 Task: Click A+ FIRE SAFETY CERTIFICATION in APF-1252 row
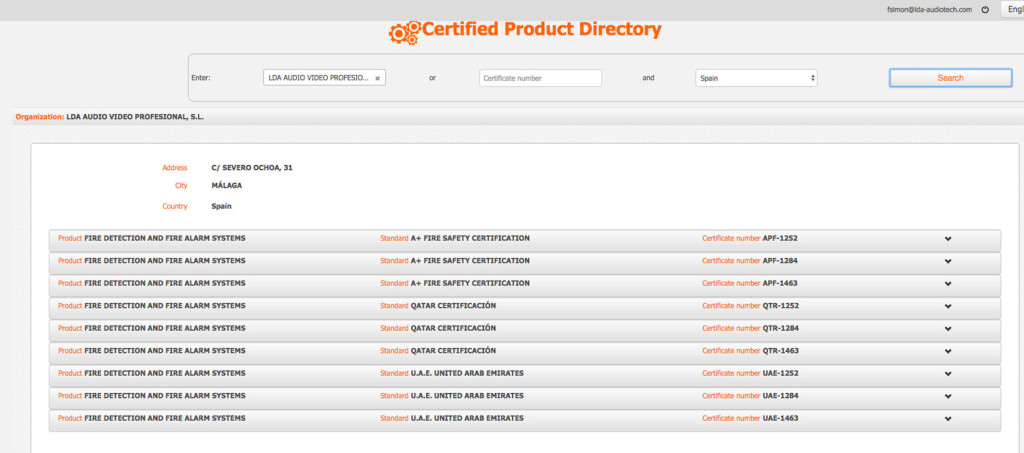point(470,238)
